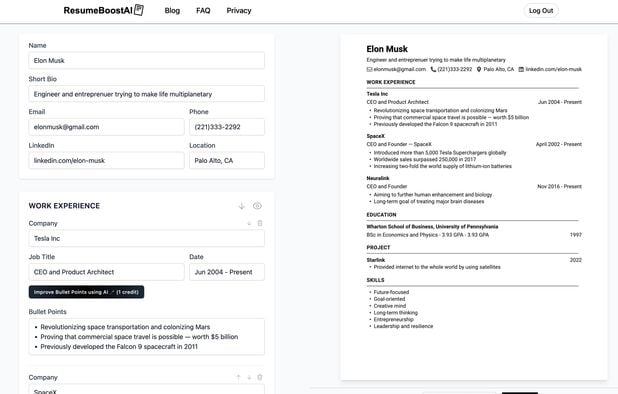The width and height of the screenshot is (618, 394).
Task: Move SpaceX entry down
Action: (249, 377)
